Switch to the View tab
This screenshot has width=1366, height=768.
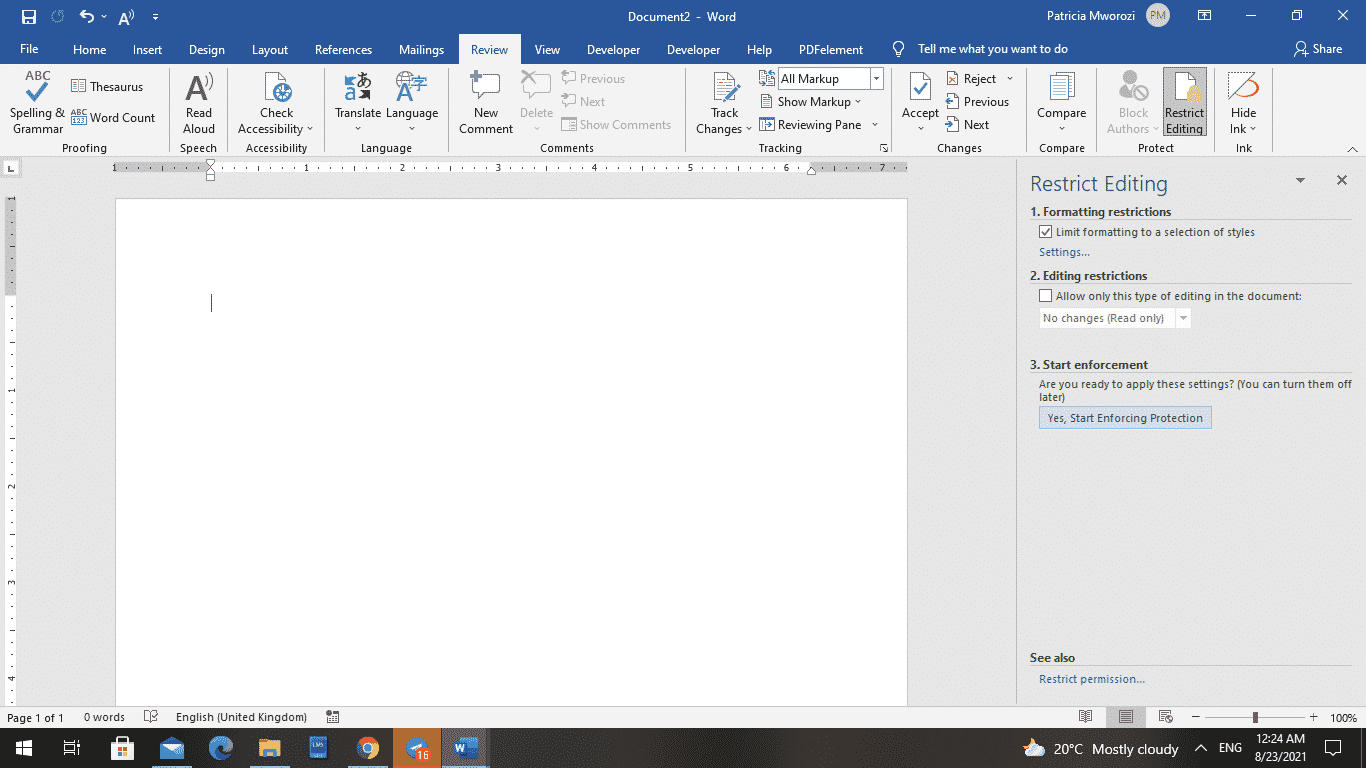[547, 48]
